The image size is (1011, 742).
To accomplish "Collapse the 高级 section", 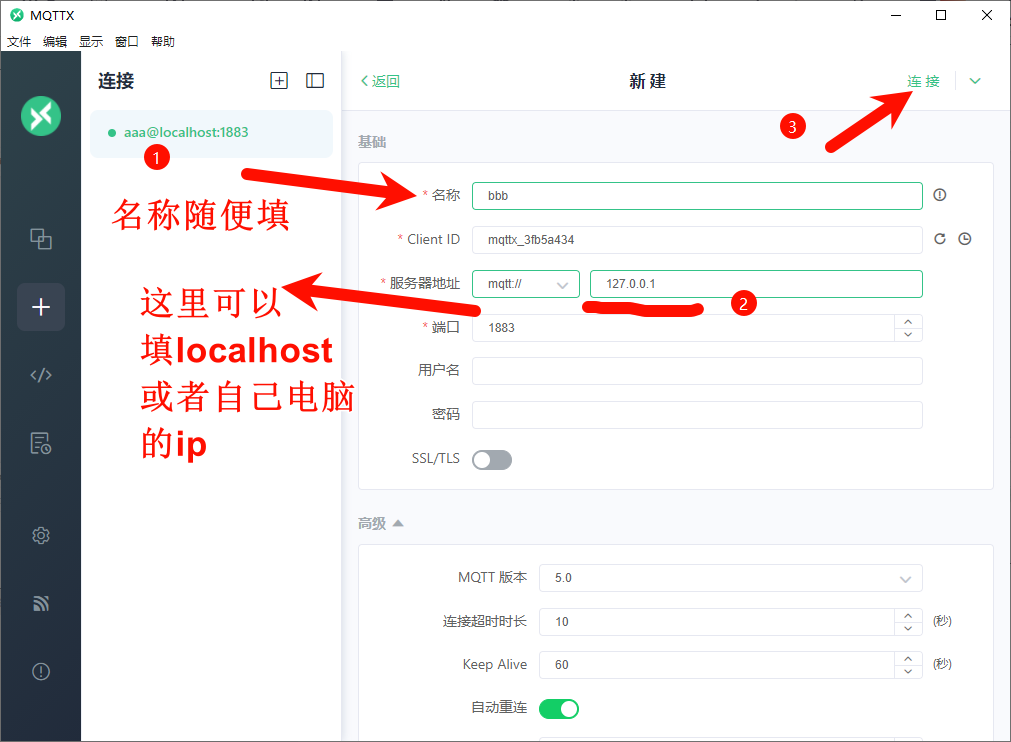I will click(380, 523).
